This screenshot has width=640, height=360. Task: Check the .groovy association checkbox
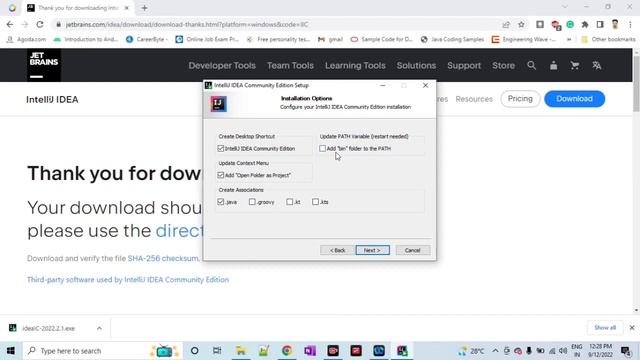[x=252, y=202]
